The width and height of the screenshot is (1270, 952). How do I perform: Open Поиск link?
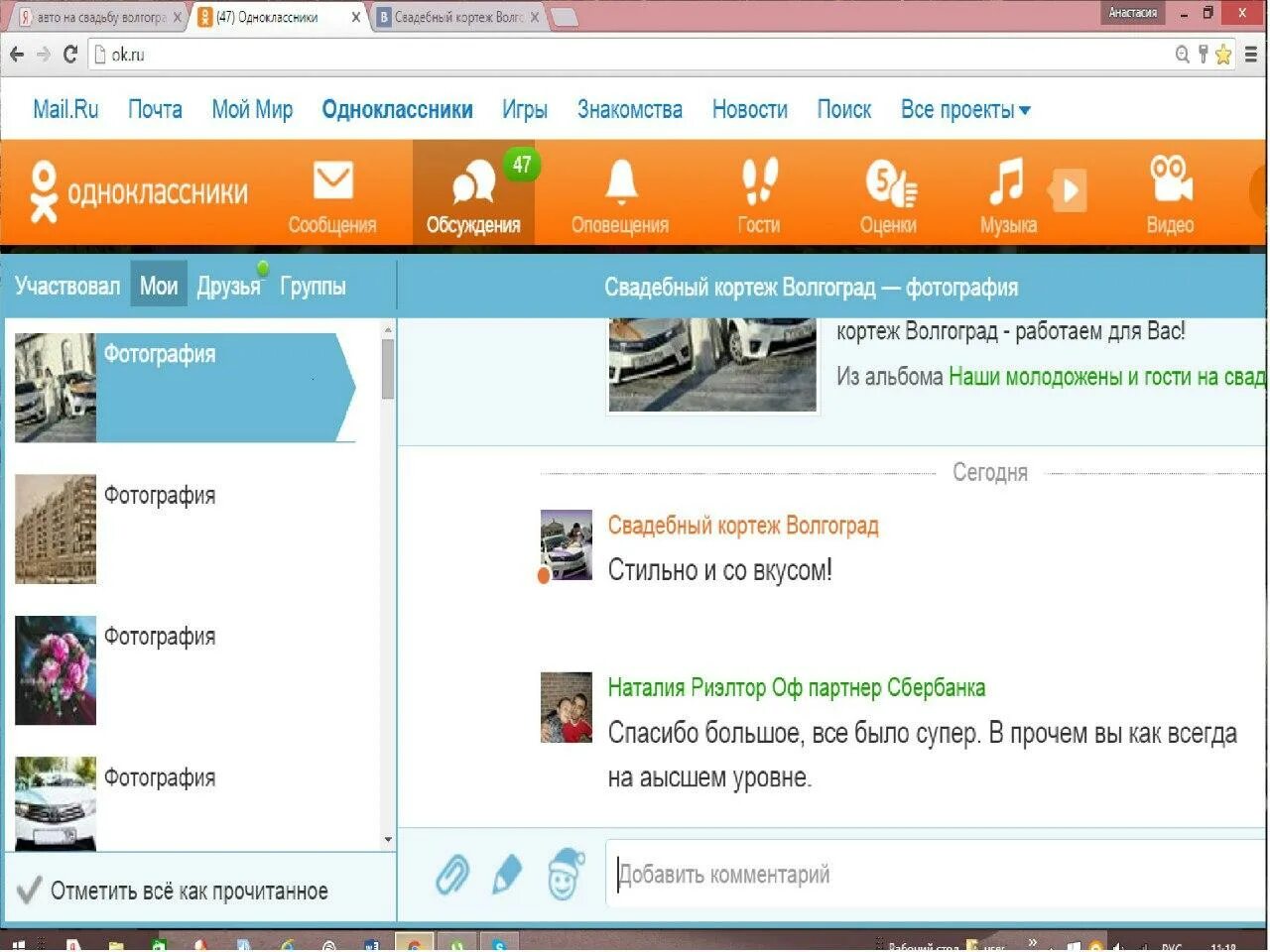pos(844,109)
